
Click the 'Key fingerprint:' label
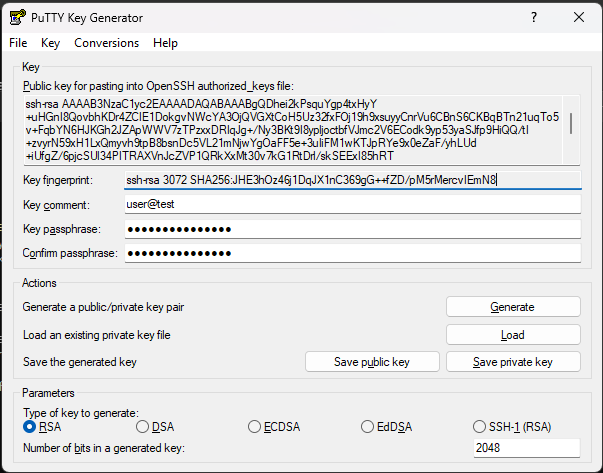point(58,180)
